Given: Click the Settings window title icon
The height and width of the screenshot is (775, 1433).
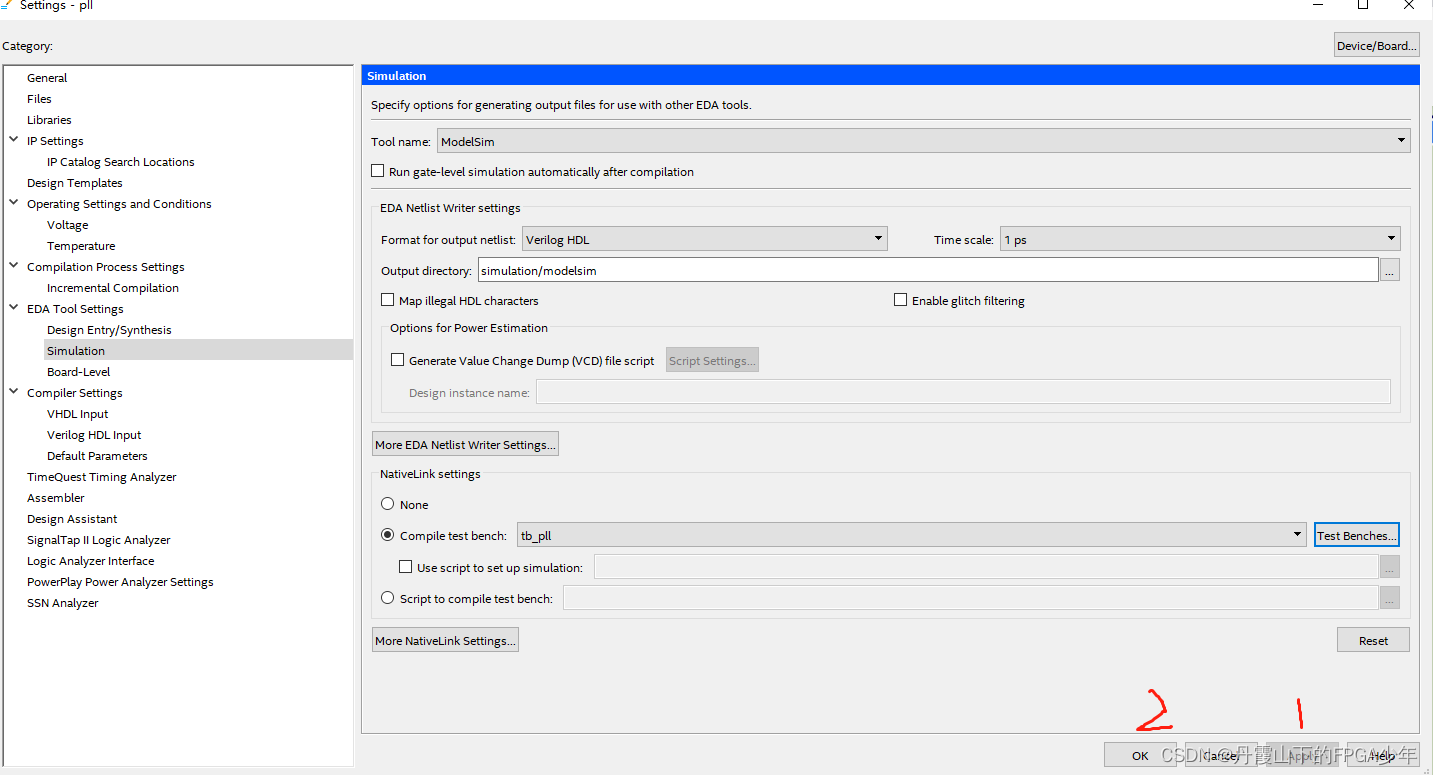Looking at the screenshot, I should (8, 5).
